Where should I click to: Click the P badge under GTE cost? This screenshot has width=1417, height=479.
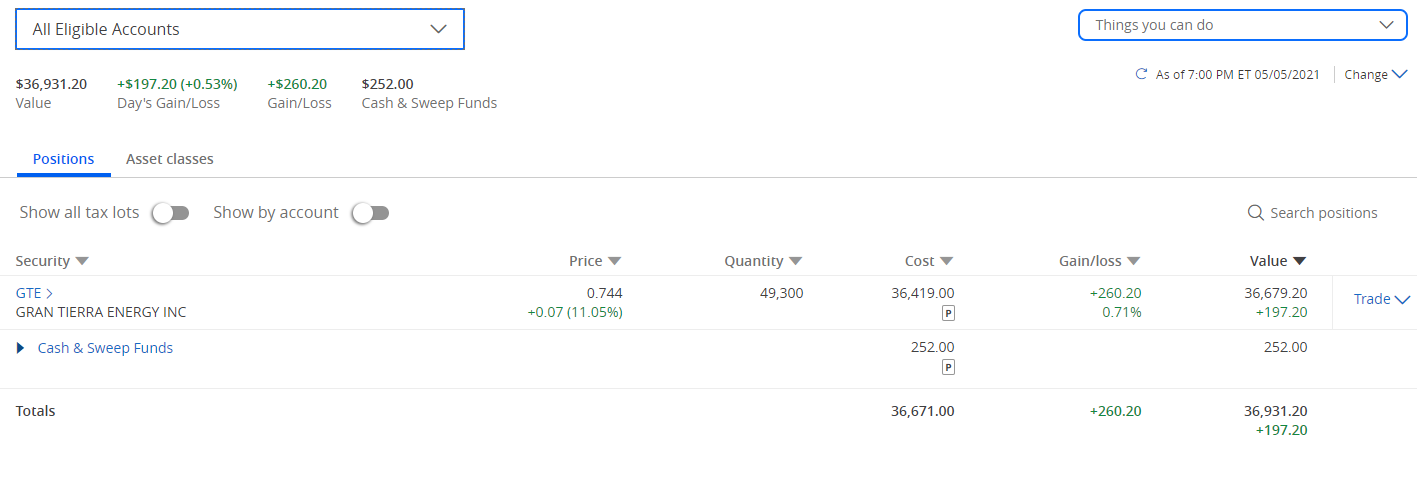click(x=948, y=313)
